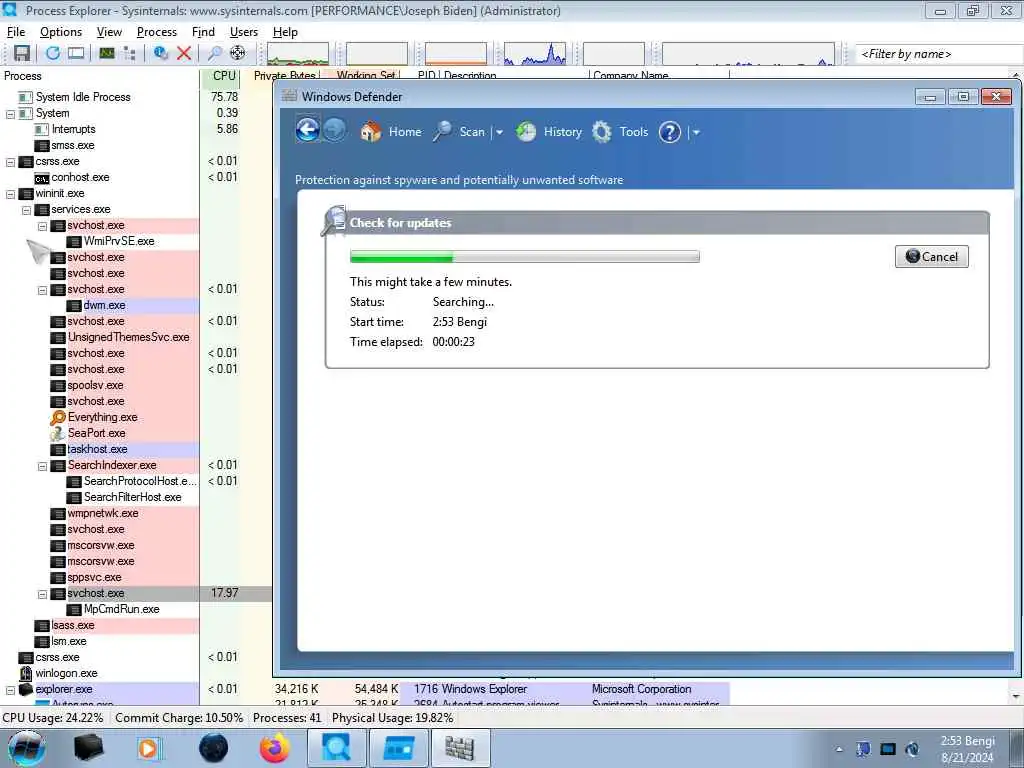
Task: Click the Help question mark icon
Action: point(669,133)
